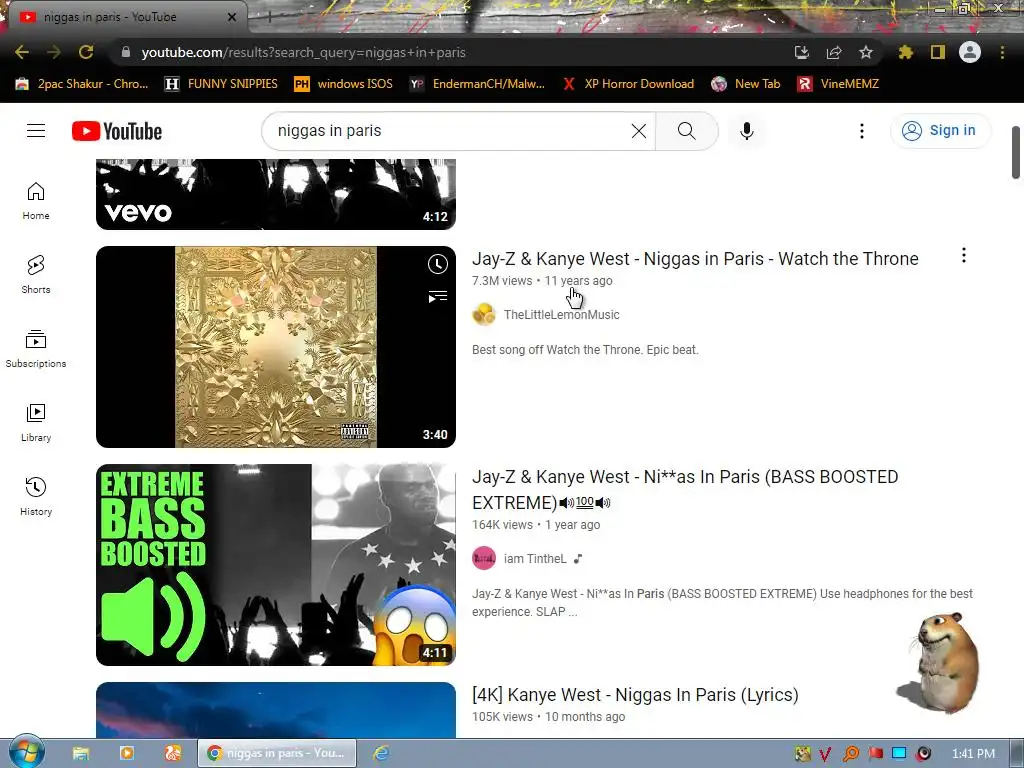
Task: Open Chrome three-dot menu
Action: [x=1002, y=52]
